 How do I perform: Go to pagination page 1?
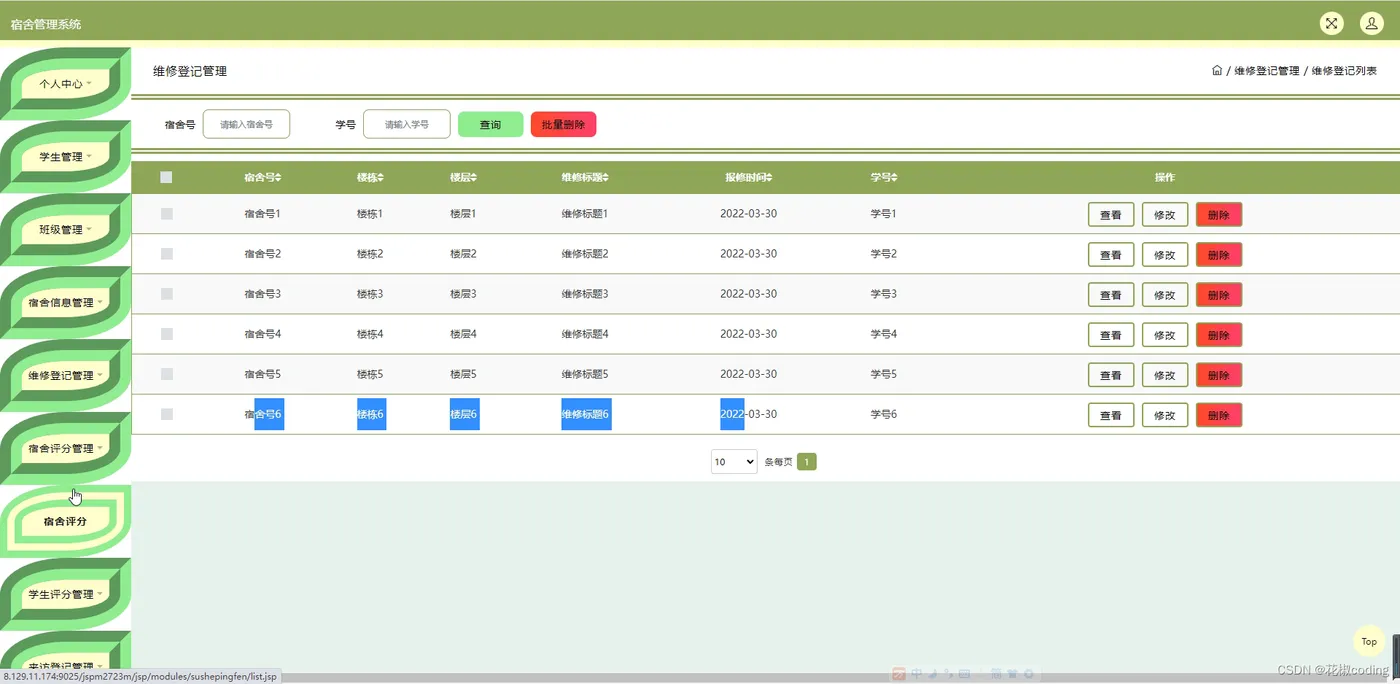click(807, 462)
